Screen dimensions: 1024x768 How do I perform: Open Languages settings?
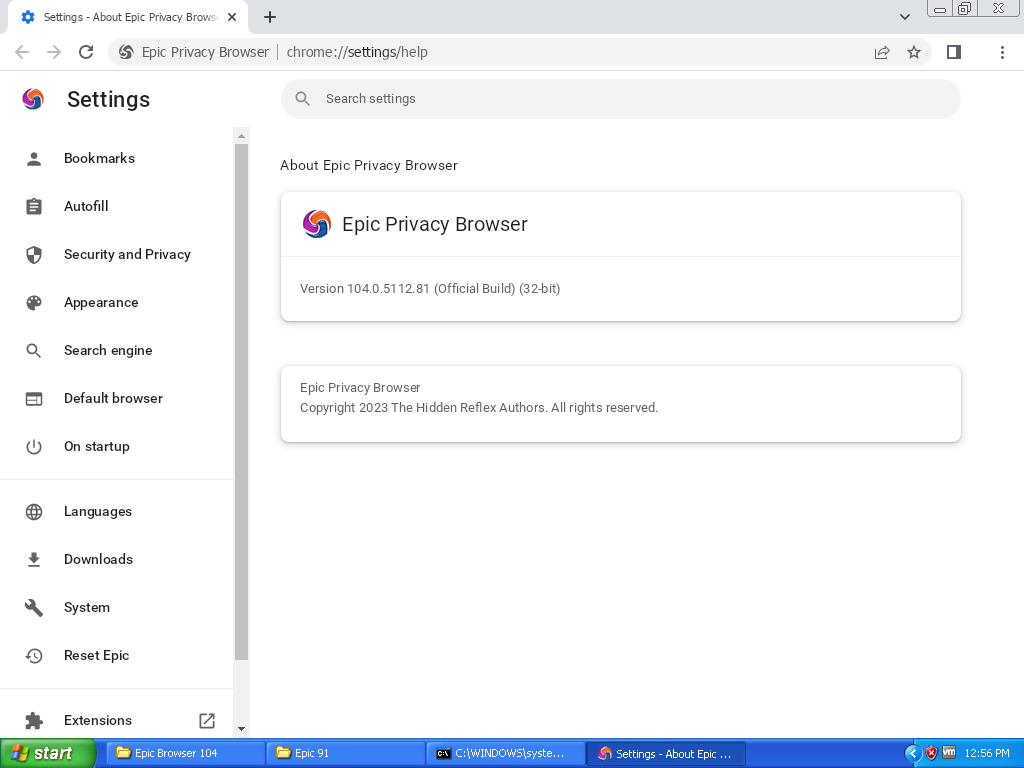pos(116,511)
